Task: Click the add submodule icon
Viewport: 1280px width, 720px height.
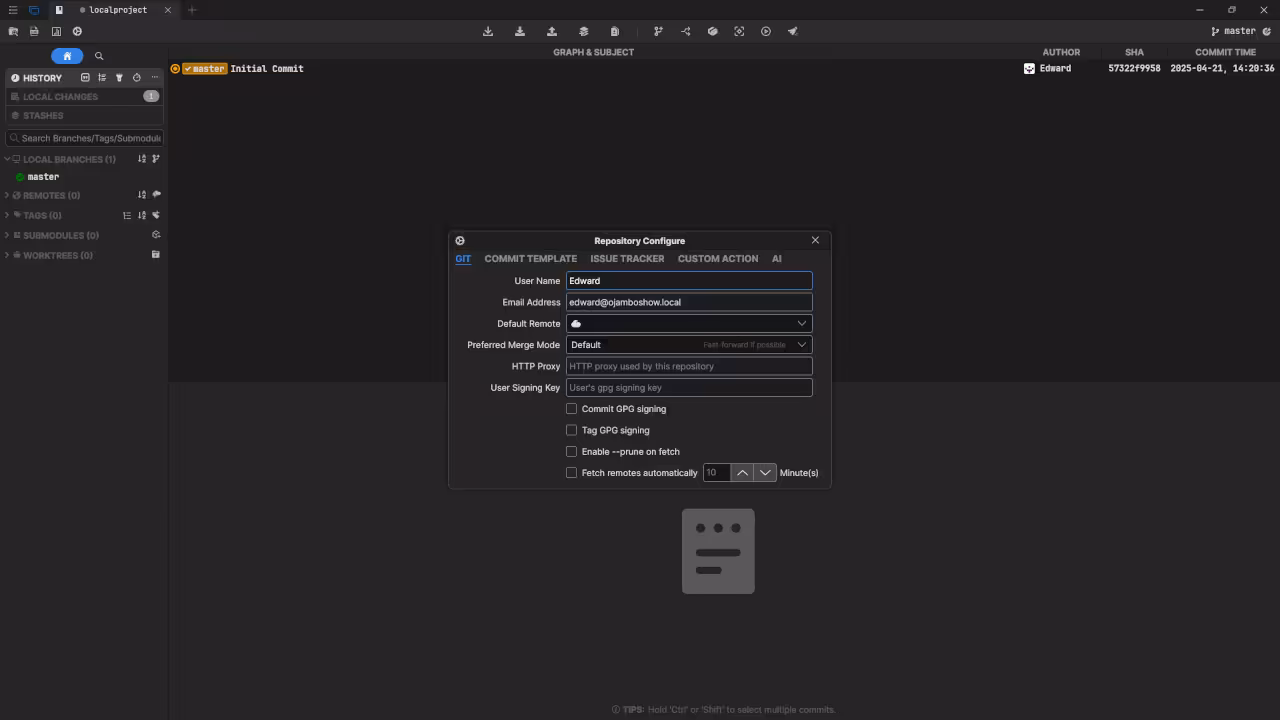Action: 156,235
